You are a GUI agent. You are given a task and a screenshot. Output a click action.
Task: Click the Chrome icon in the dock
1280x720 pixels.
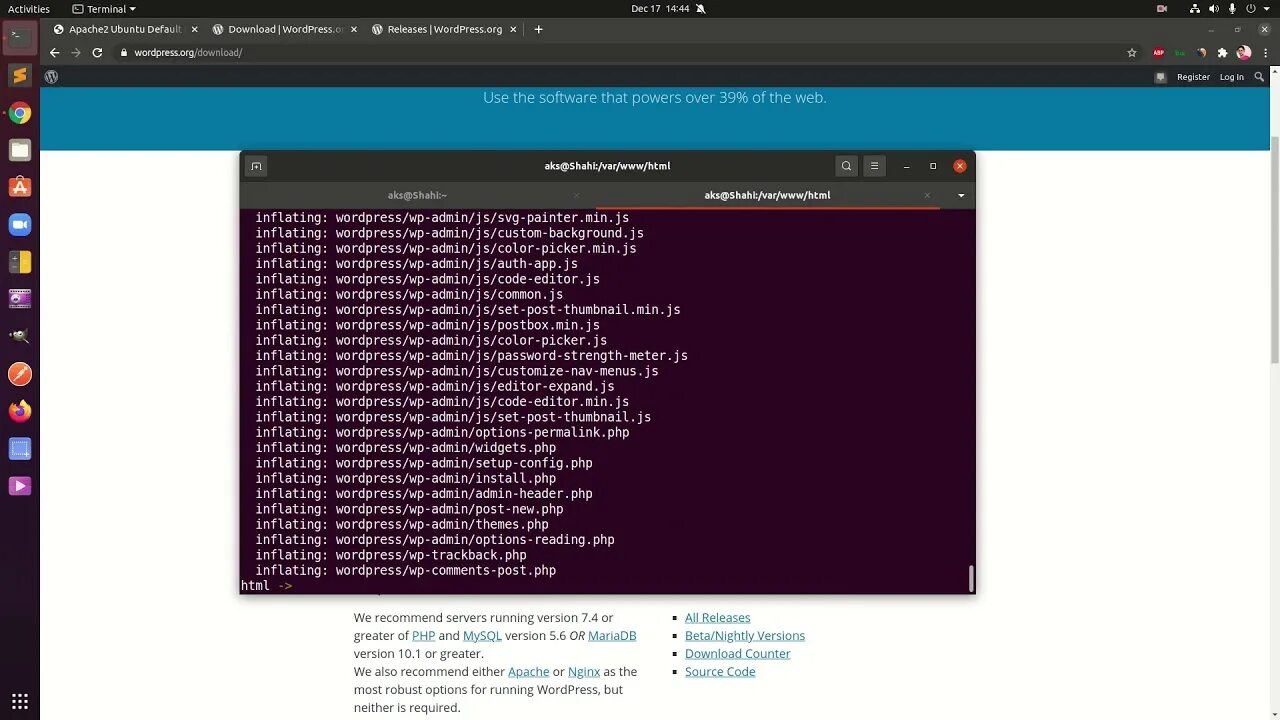(x=20, y=113)
